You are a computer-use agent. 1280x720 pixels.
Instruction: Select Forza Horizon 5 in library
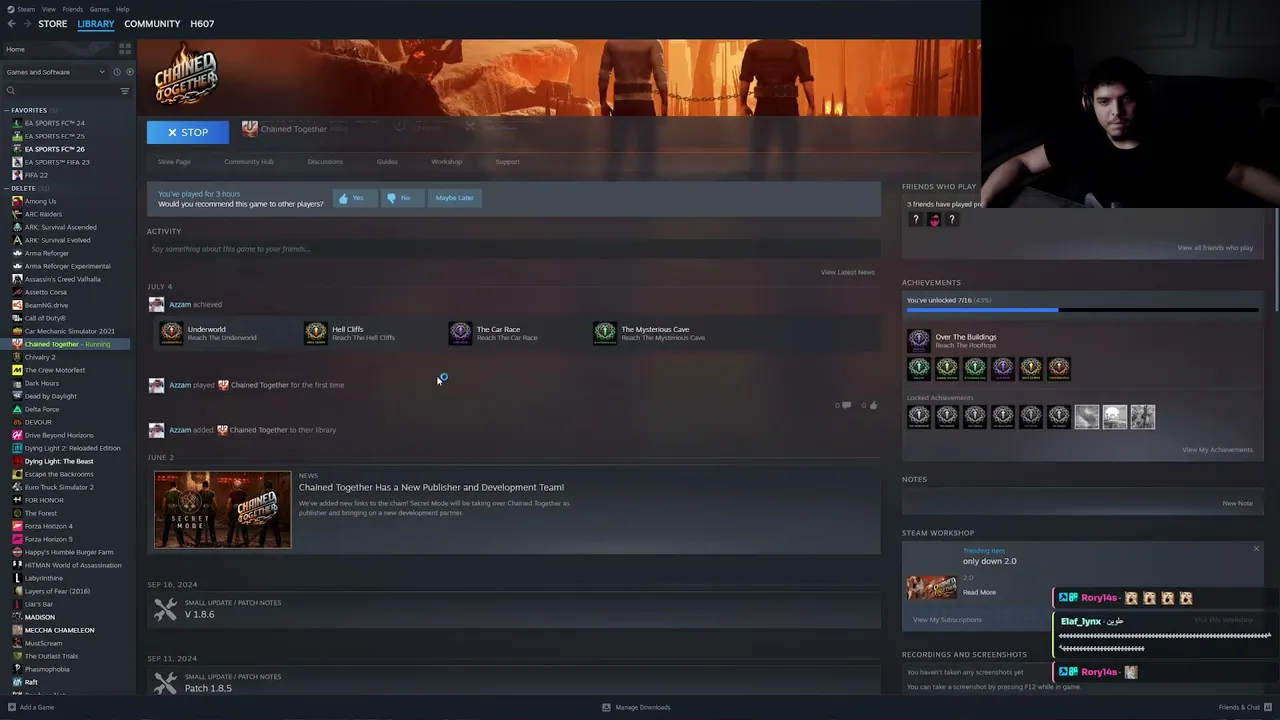(49, 539)
